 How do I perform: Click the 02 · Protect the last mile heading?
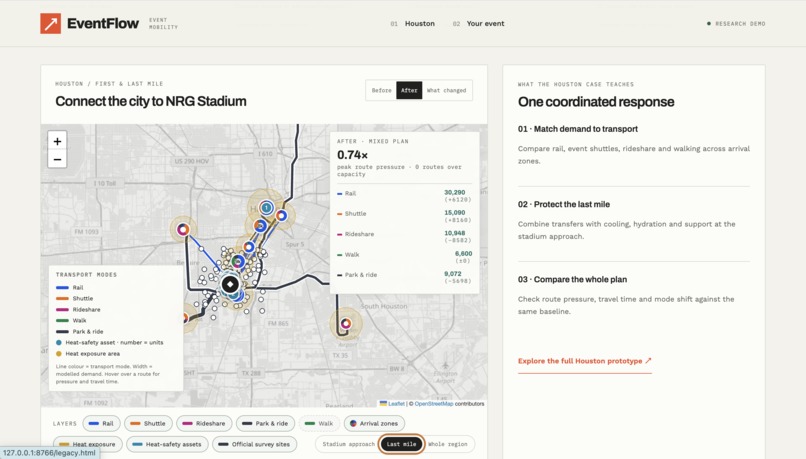coord(564,204)
